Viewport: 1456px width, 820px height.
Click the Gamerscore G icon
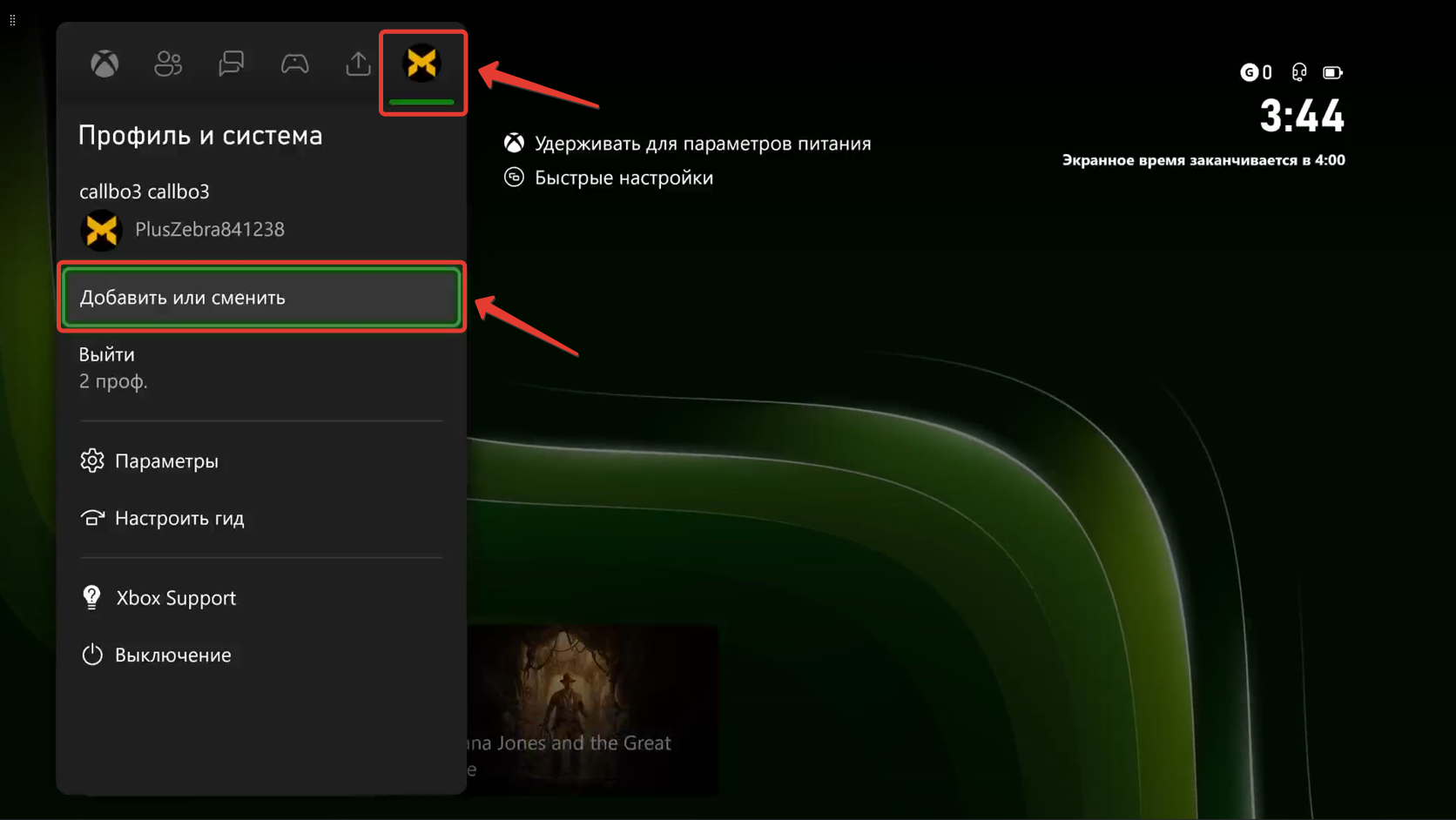click(x=1249, y=72)
